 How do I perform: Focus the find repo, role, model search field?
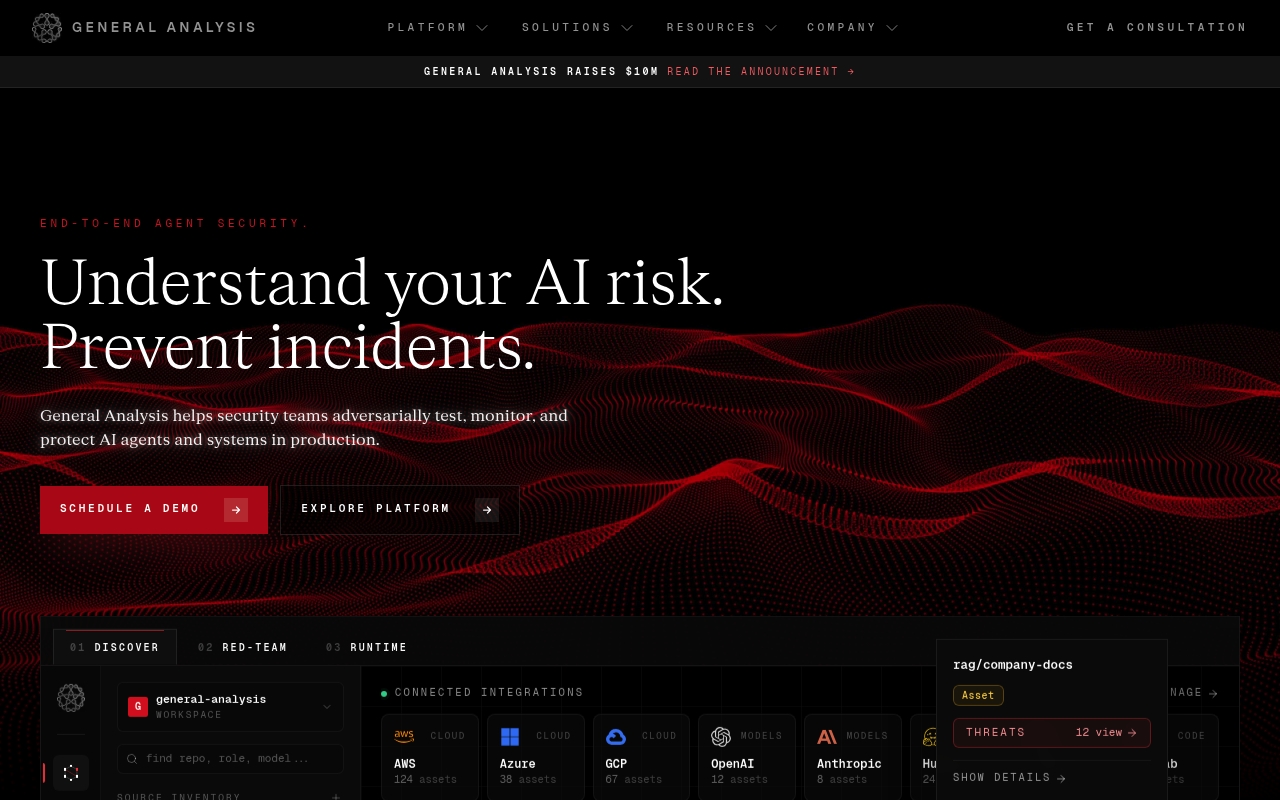point(230,759)
